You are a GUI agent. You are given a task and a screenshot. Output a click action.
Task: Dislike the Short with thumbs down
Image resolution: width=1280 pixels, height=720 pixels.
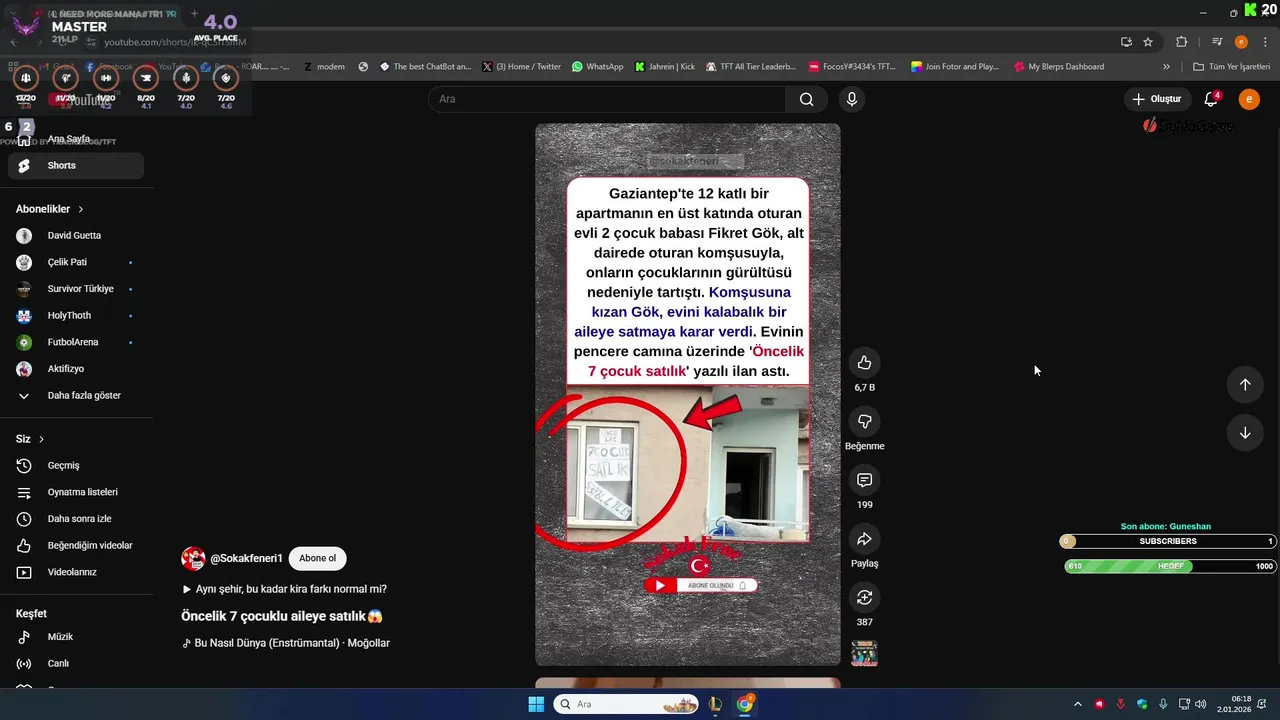coord(865,422)
